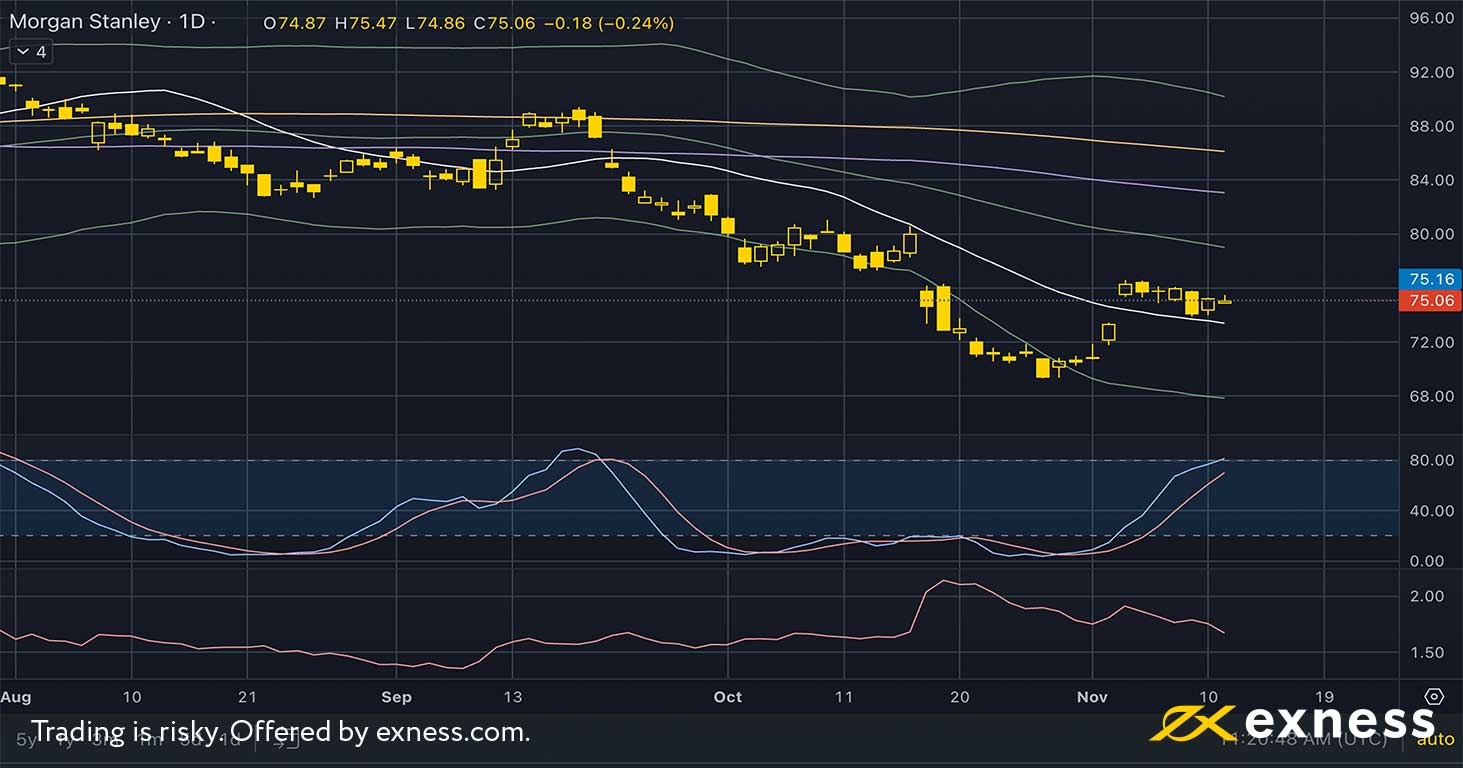
Task: Click the Sep label on time axis
Action: click(x=397, y=697)
